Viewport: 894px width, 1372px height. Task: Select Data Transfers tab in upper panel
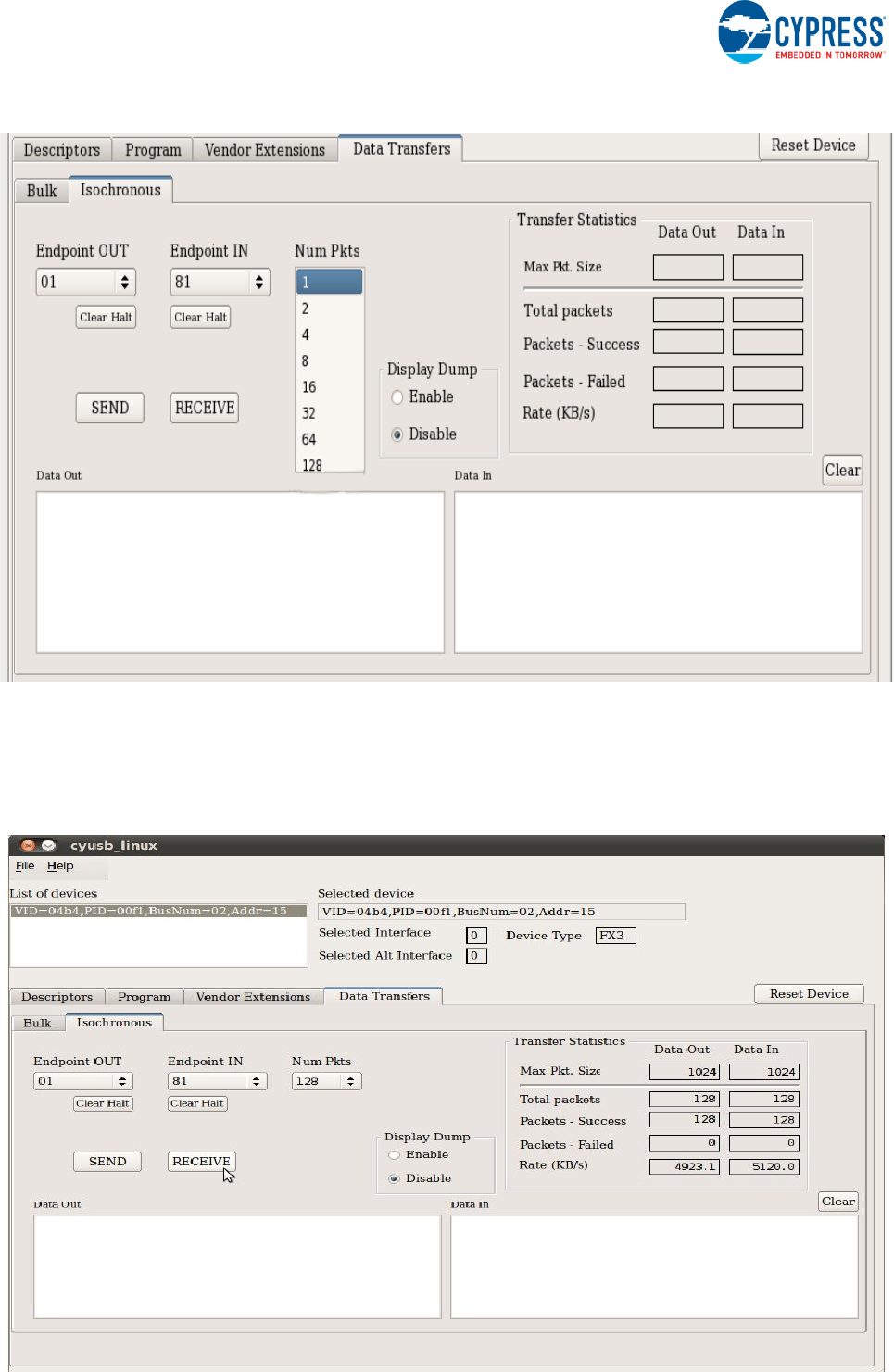(x=401, y=148)
